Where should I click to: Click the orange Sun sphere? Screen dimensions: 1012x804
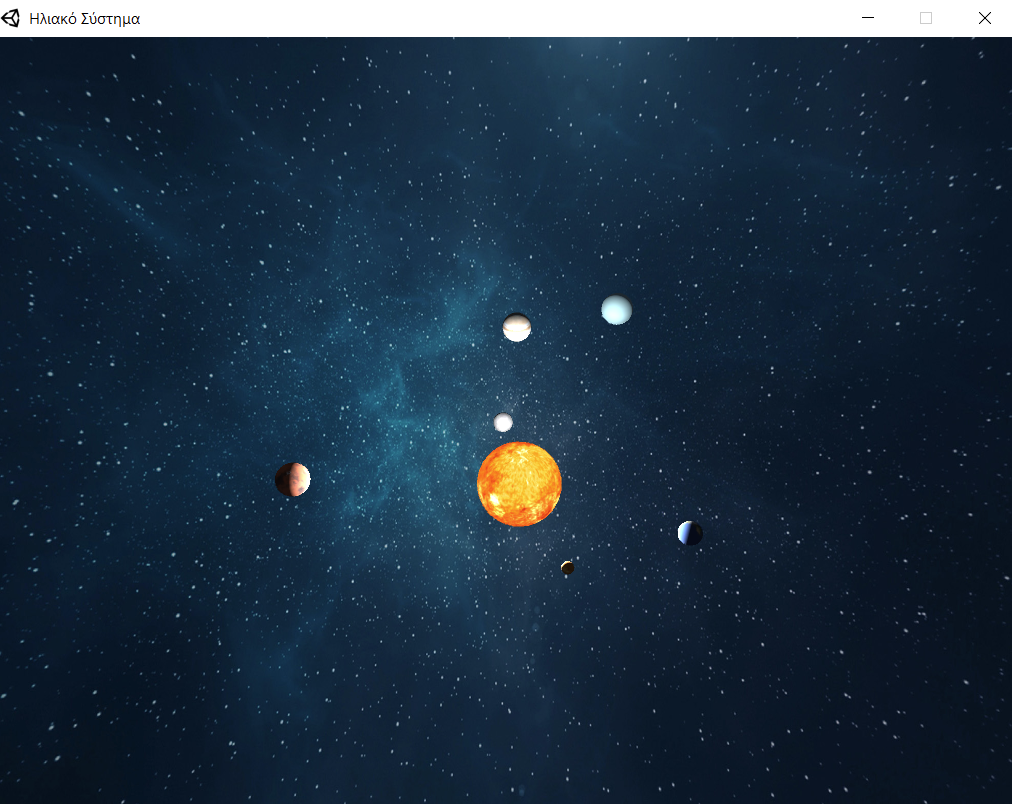click(x=519, y=484)
